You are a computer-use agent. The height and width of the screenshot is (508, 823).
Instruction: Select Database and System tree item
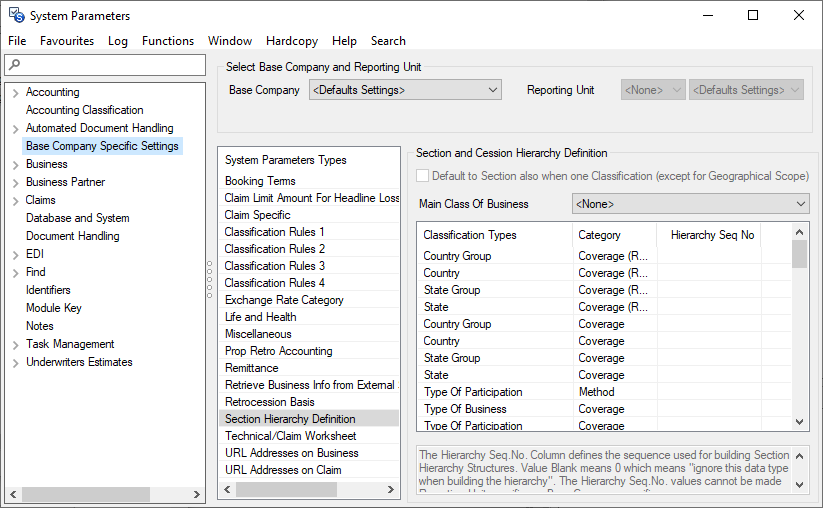coord(77,218)
